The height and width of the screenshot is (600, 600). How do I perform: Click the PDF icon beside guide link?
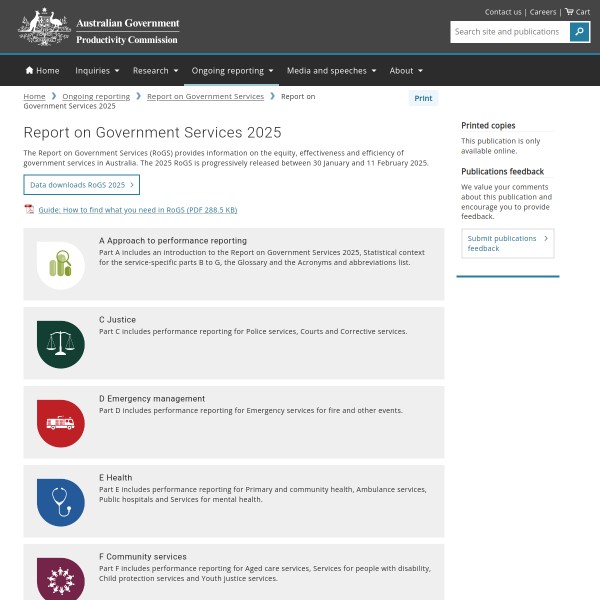(x=29, y=210)
